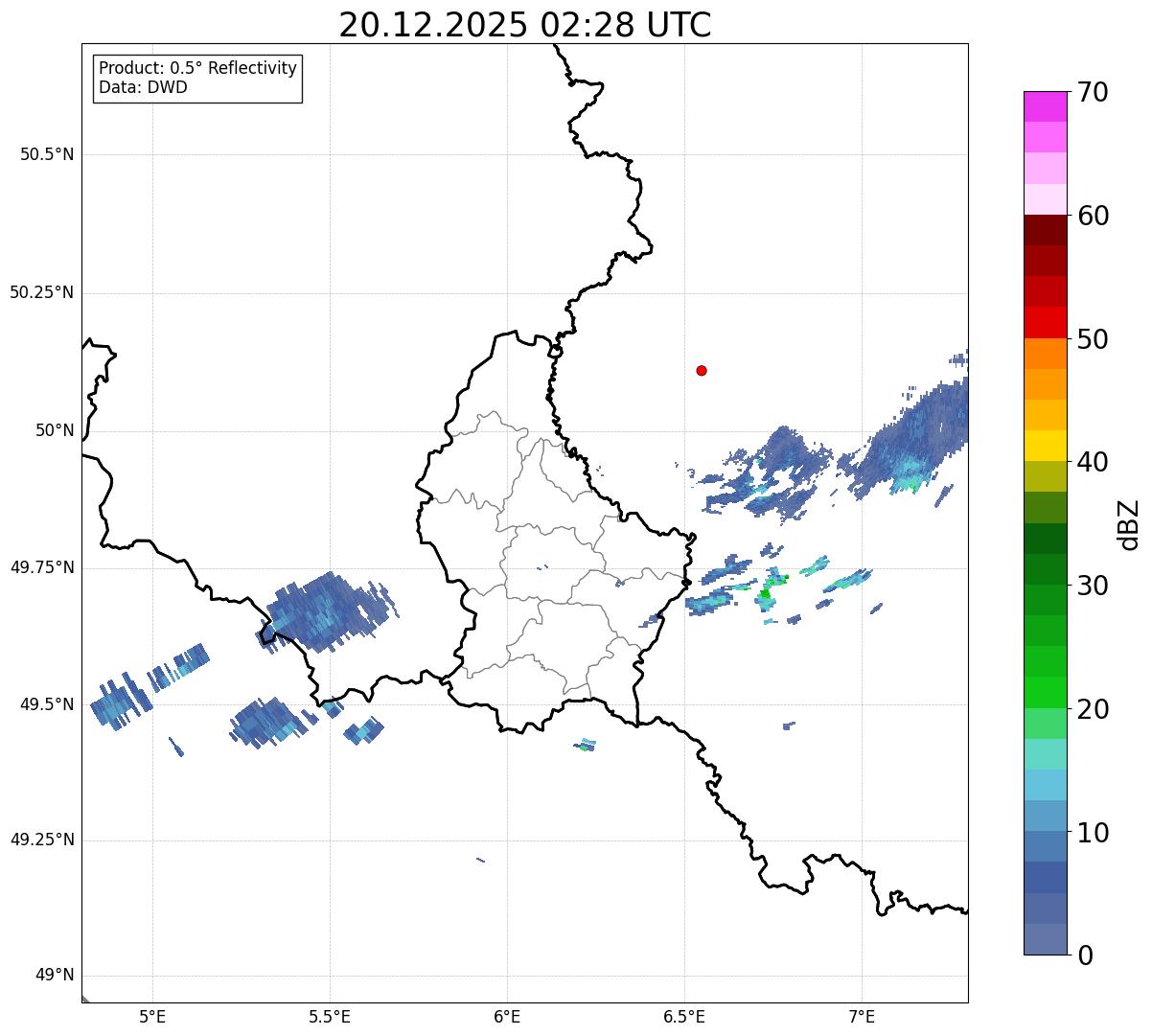Click the "Product: 0.5° Reflectivity" label
Screen dimensions: 1152x1036
(197, 69)
